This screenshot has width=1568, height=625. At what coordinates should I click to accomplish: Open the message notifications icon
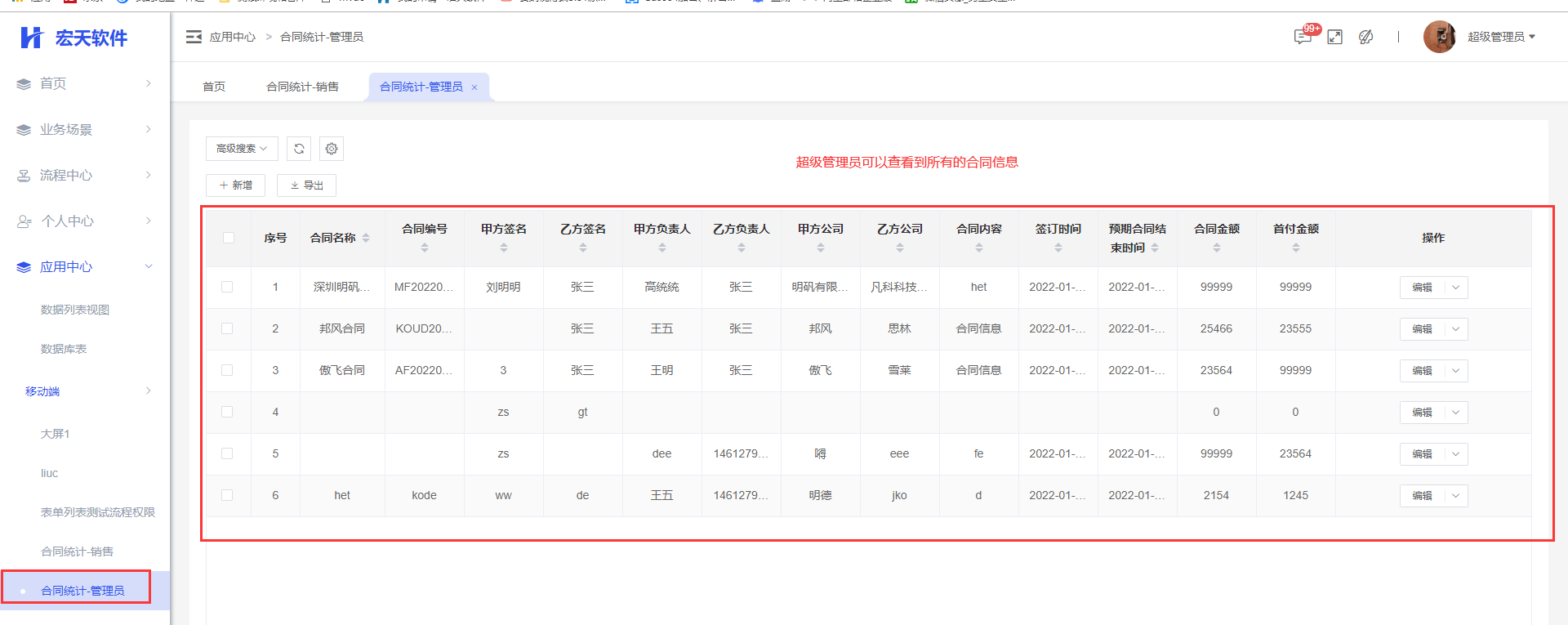pyautogui.click(x=1303, y=37)
